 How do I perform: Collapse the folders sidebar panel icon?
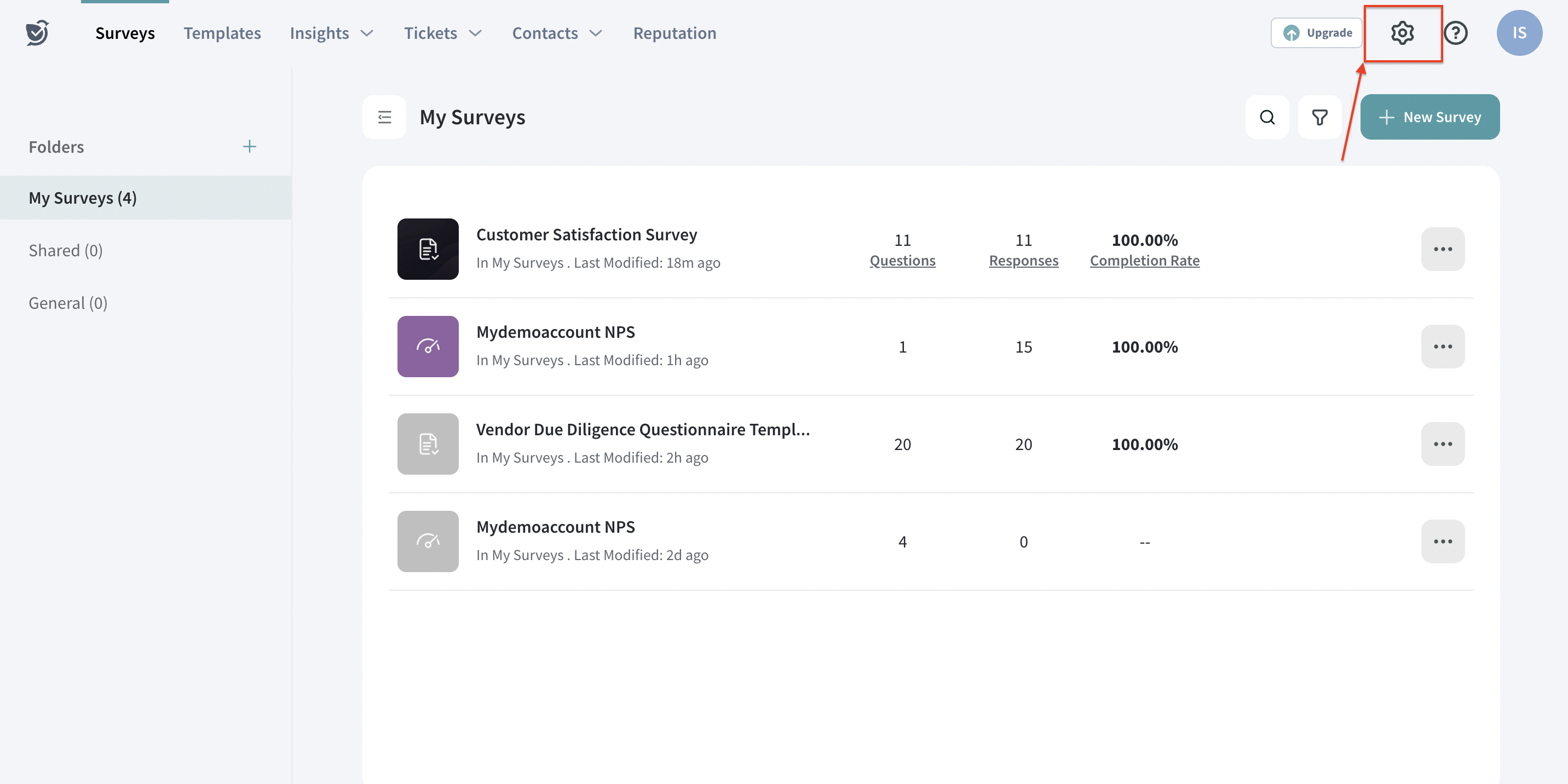[x=384, y=117]
